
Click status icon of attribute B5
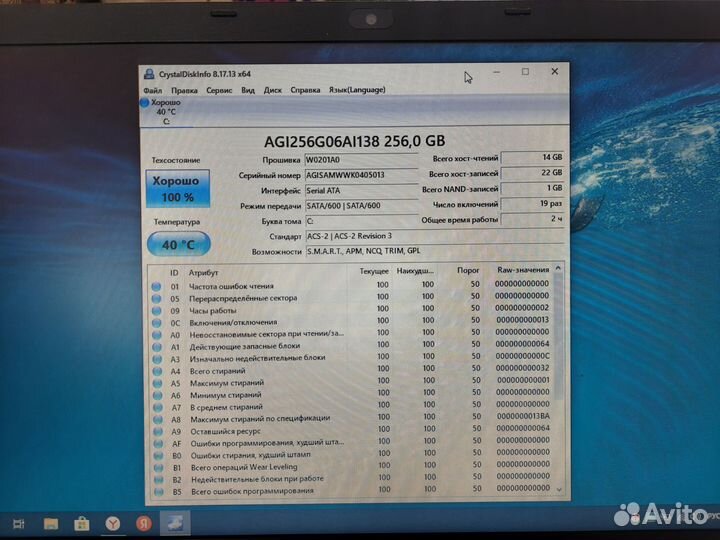point(159,492)
